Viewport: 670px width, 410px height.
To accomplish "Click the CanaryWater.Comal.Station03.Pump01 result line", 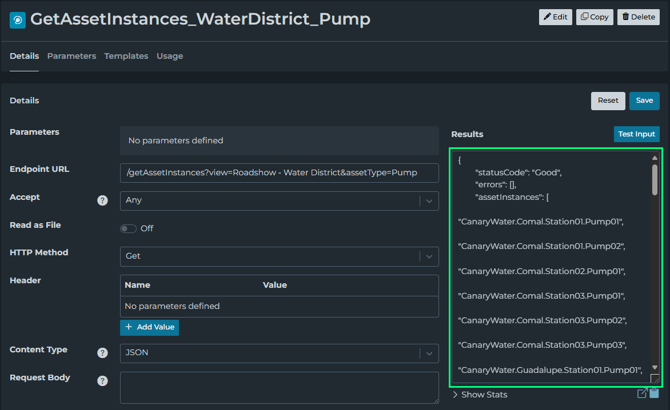I will (x=542, y=296).
